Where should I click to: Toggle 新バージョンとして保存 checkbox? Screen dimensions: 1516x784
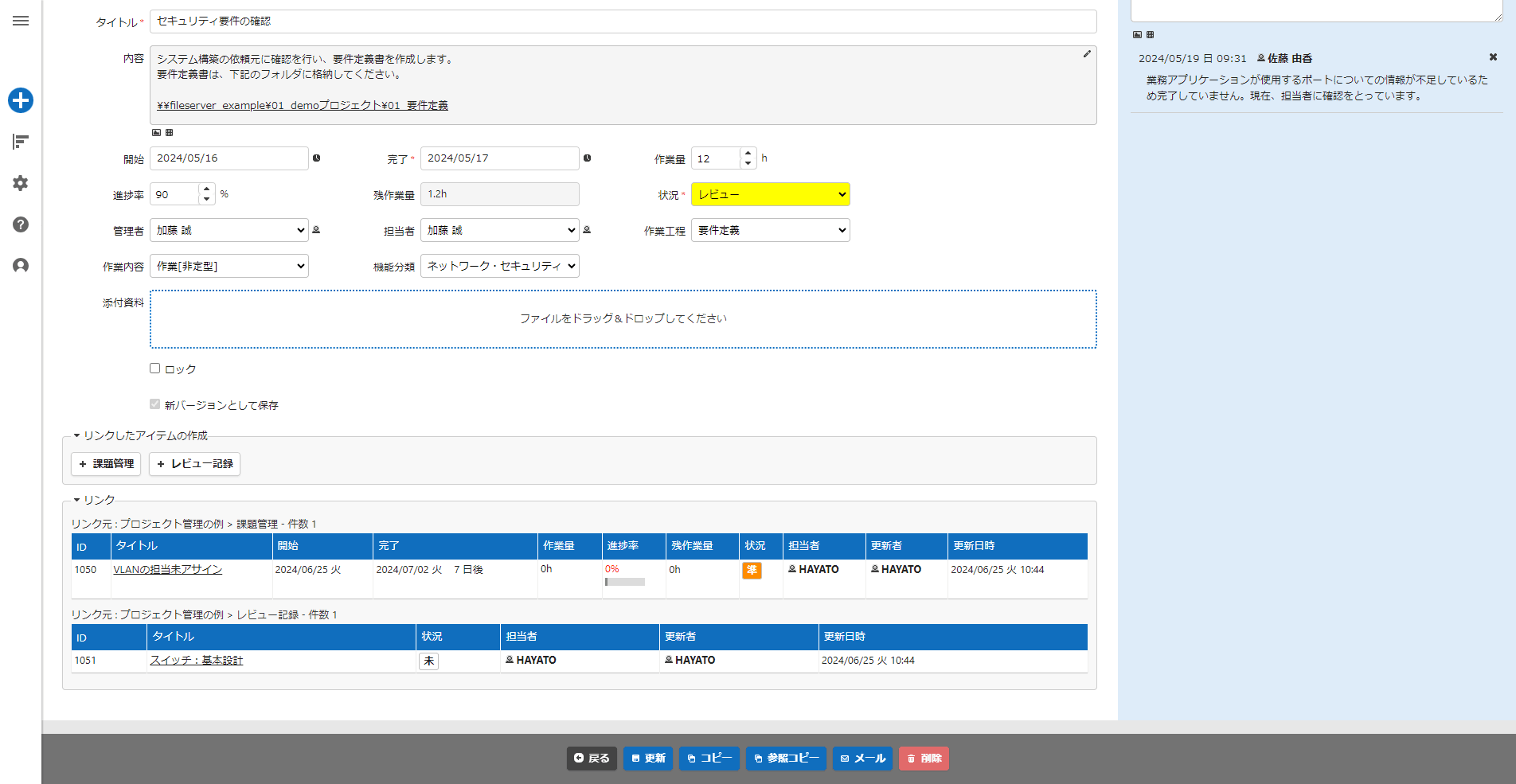[x=155, y=404]
